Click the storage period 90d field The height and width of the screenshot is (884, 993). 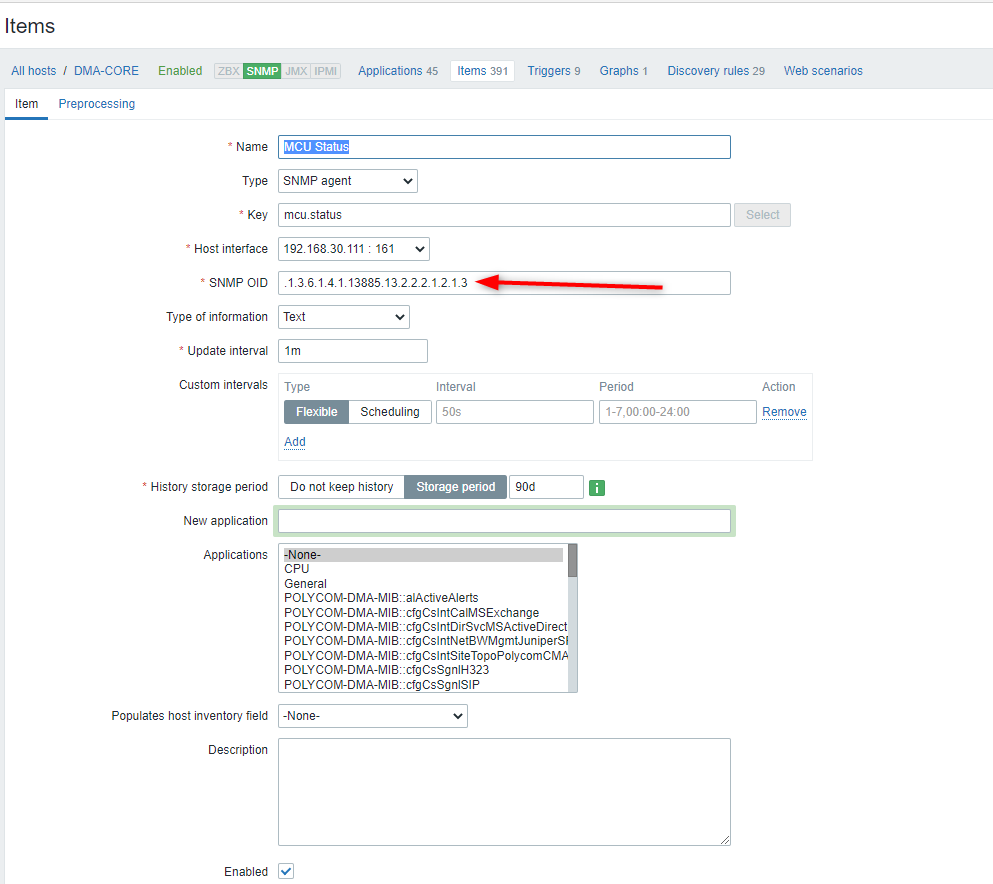click(x=546, y=487)
